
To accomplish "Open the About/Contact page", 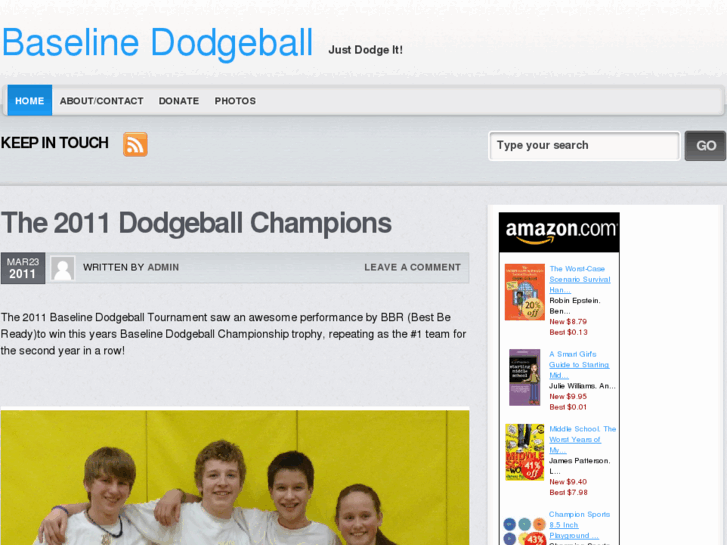I will point(102,101).
